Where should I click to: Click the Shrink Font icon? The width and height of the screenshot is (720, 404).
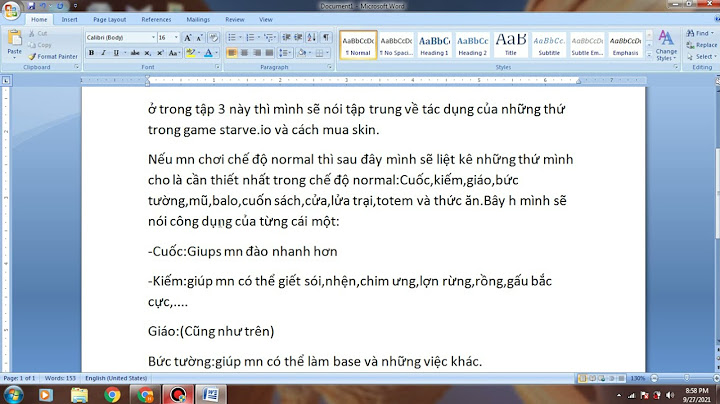(x=200, y=38)
